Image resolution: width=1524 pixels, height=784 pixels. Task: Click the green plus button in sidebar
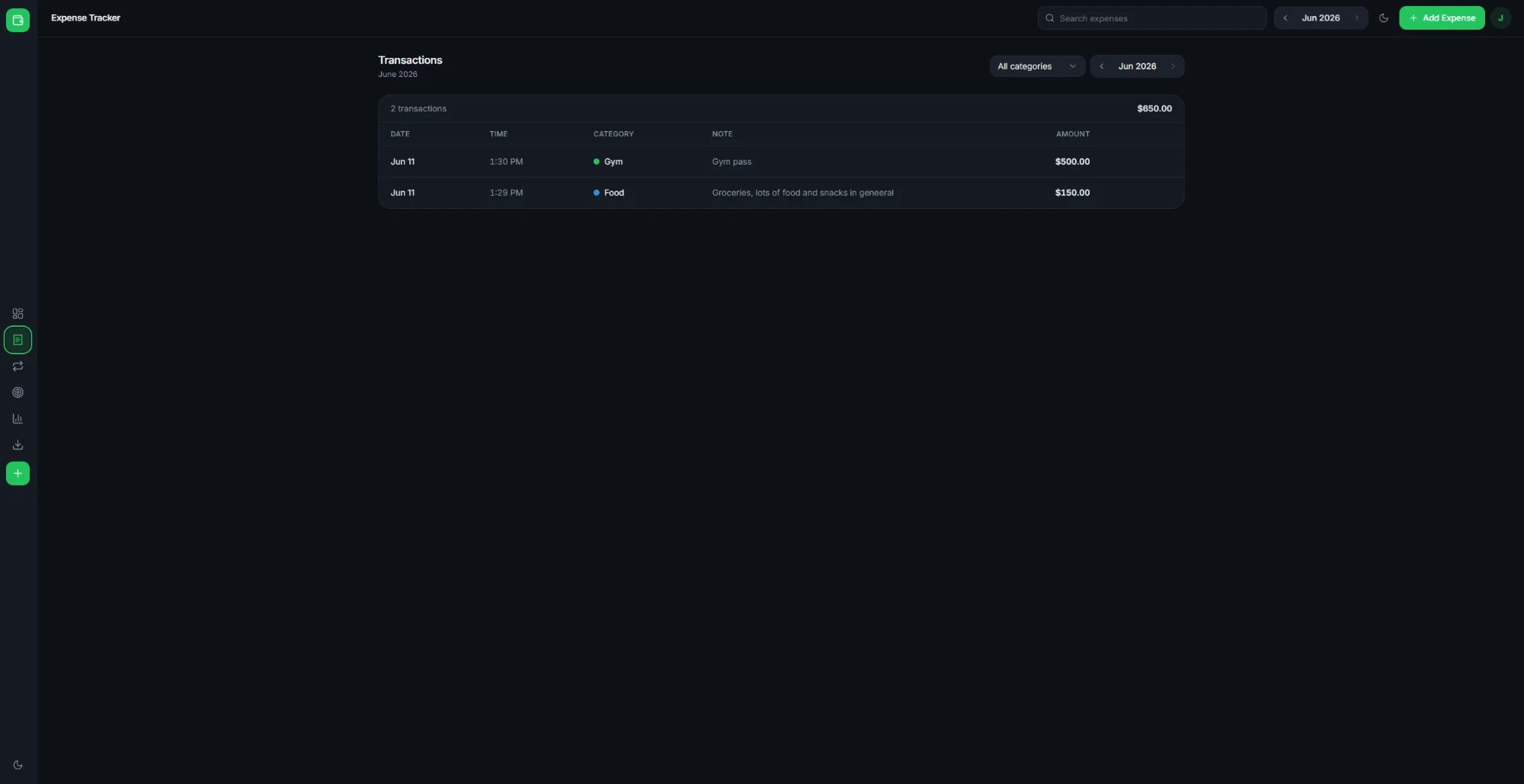(x=18, y=474)
